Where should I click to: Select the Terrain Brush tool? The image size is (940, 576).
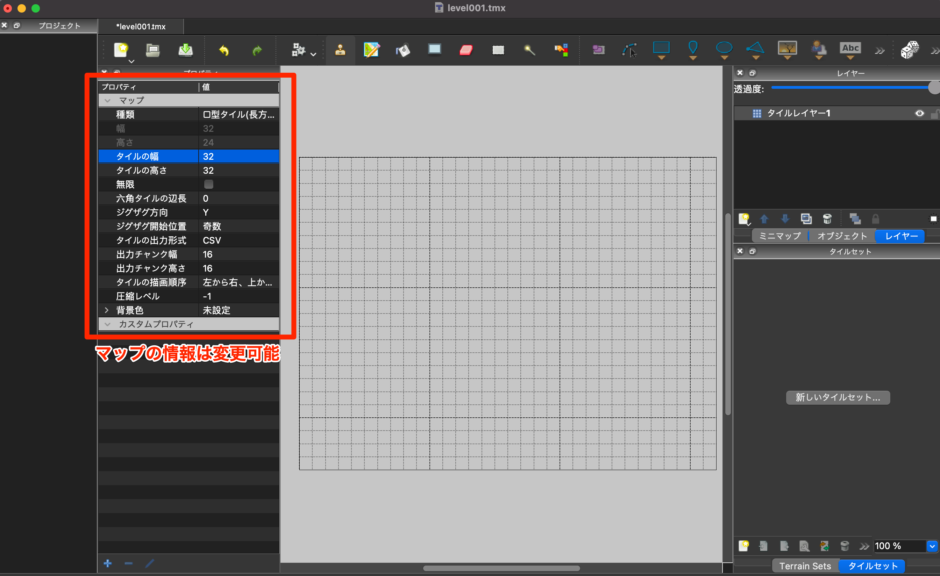point(372,50)
